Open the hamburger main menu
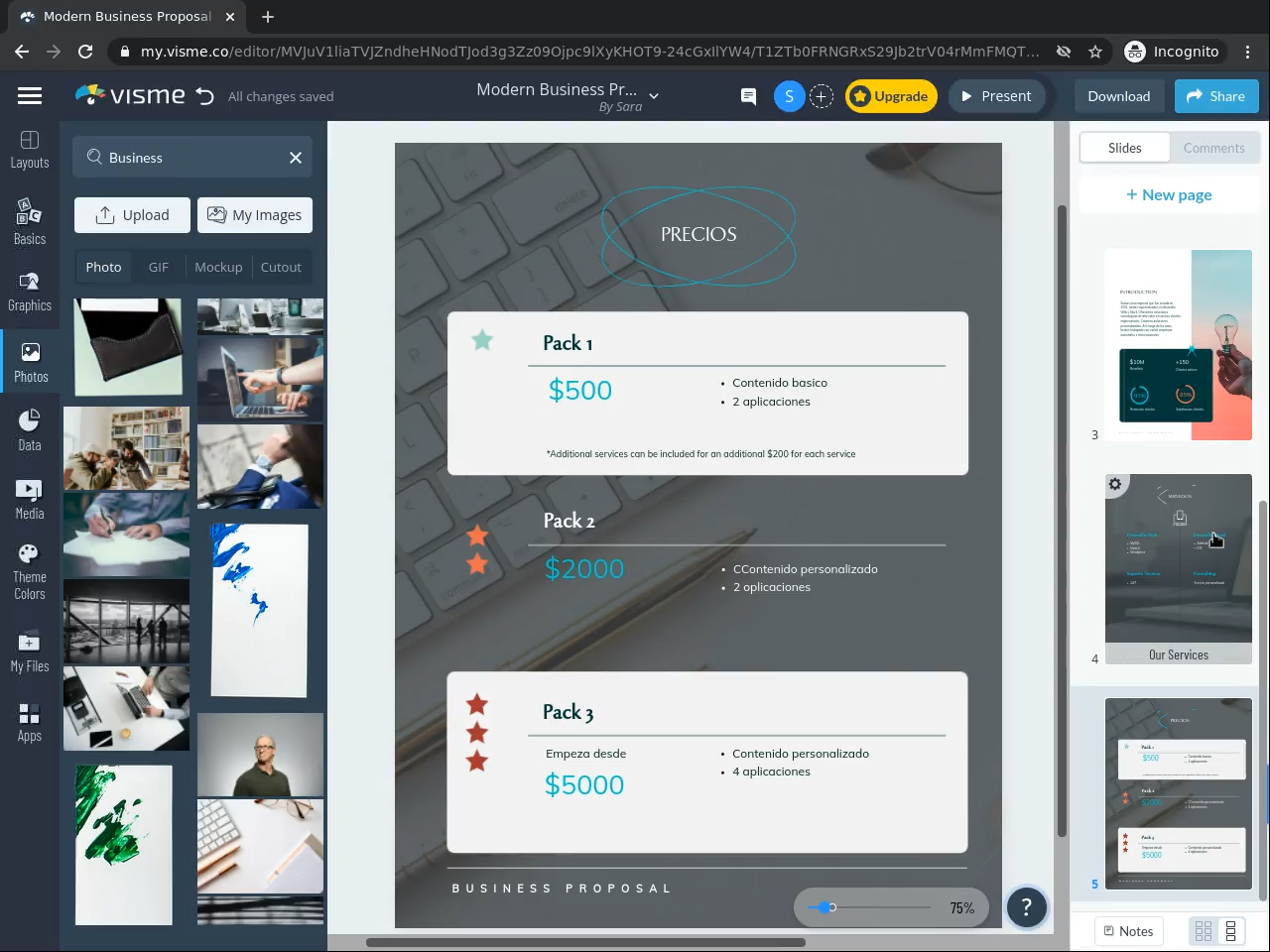This screenshot has width=1270, height=952. pyautogui.click(x=30, y=96)
